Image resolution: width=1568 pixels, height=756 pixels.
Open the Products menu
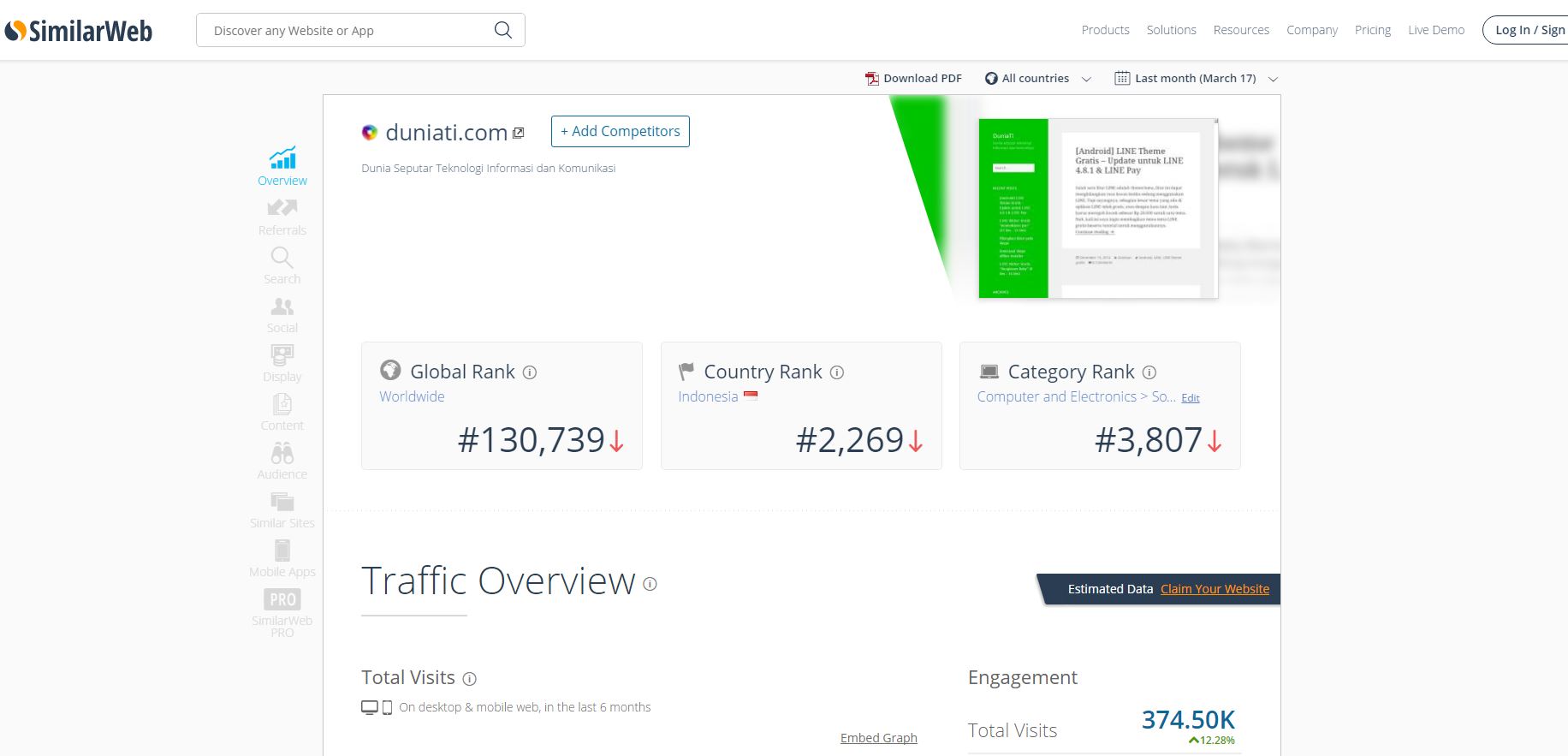[1105, 30]
